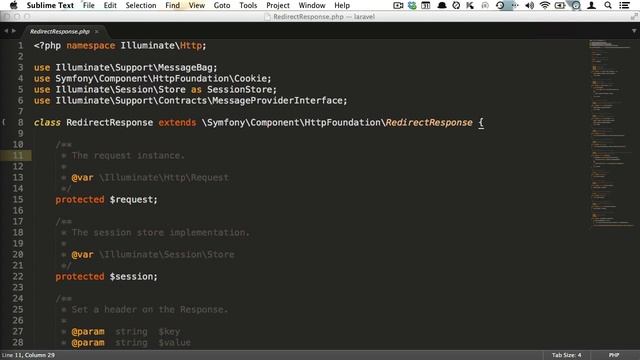This screenshot has height=360, width=640.
Task: Click the calendar menu bar icon
Action: coord(426,5)
